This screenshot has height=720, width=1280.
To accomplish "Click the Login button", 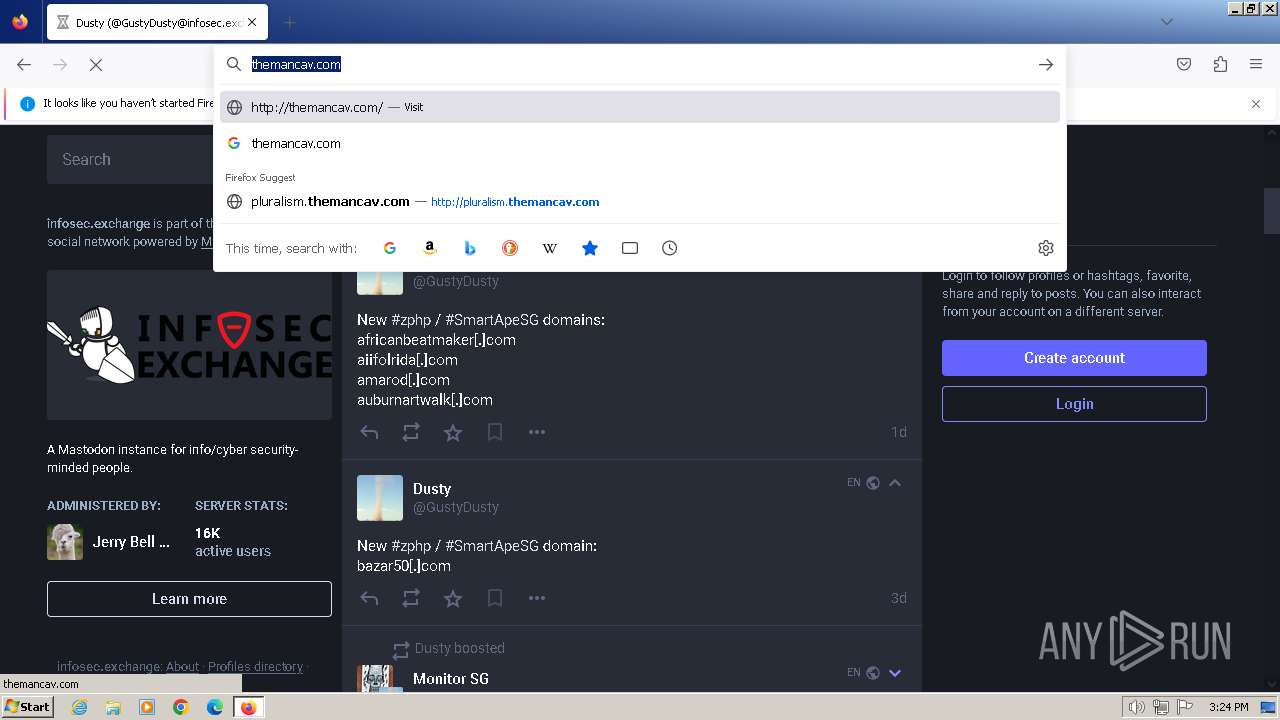I will 1074,404.
